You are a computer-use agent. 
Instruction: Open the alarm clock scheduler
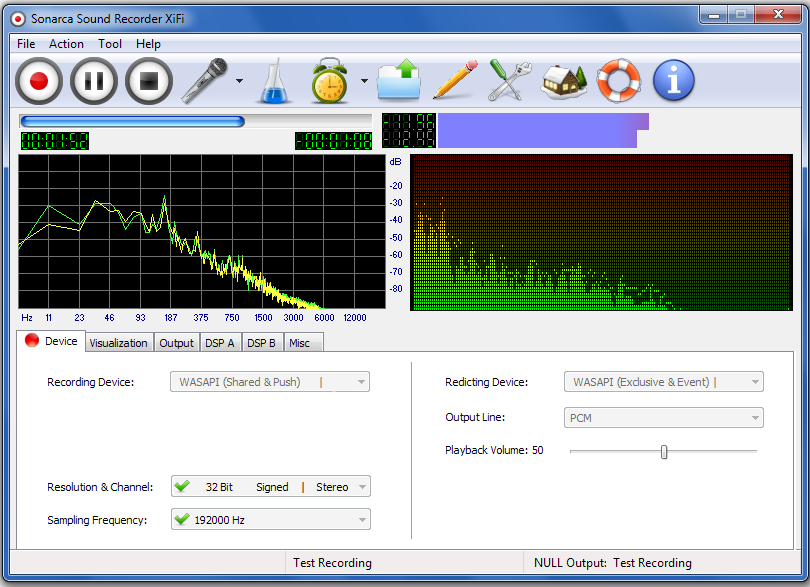click(x=329, y=81)
